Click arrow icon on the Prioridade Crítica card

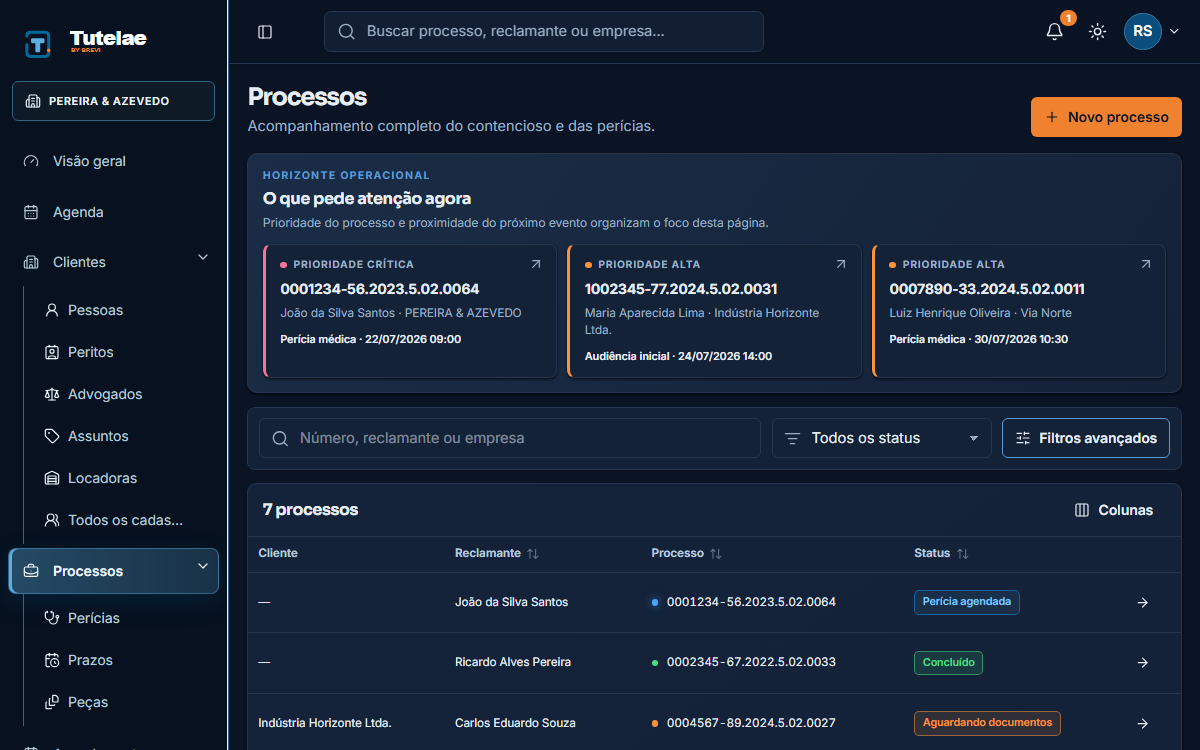[535, 264]
